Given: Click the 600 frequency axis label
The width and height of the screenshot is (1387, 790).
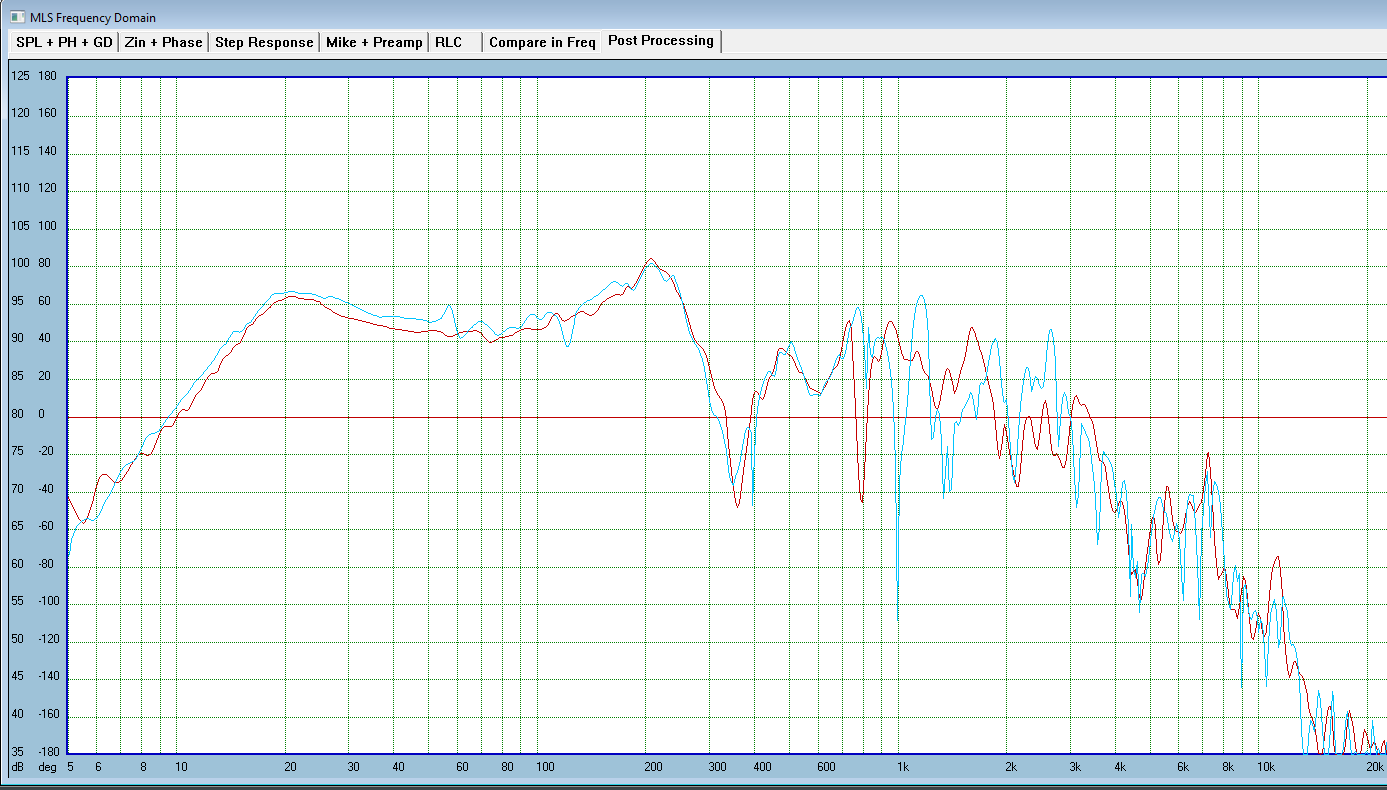Looking at the screenshot, I should coord(825,768).
